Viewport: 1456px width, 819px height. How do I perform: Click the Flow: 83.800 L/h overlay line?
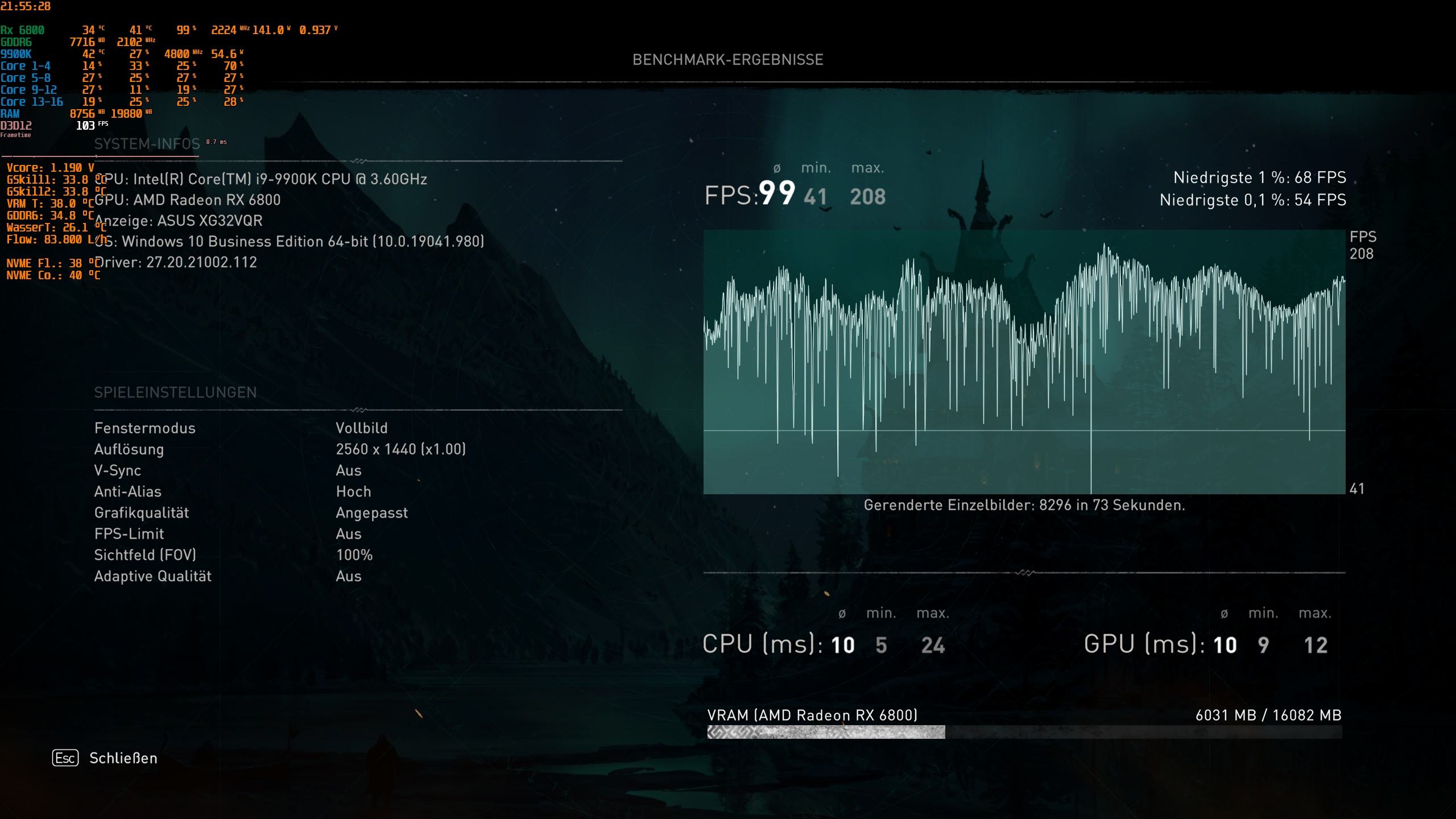click(57, 239)
